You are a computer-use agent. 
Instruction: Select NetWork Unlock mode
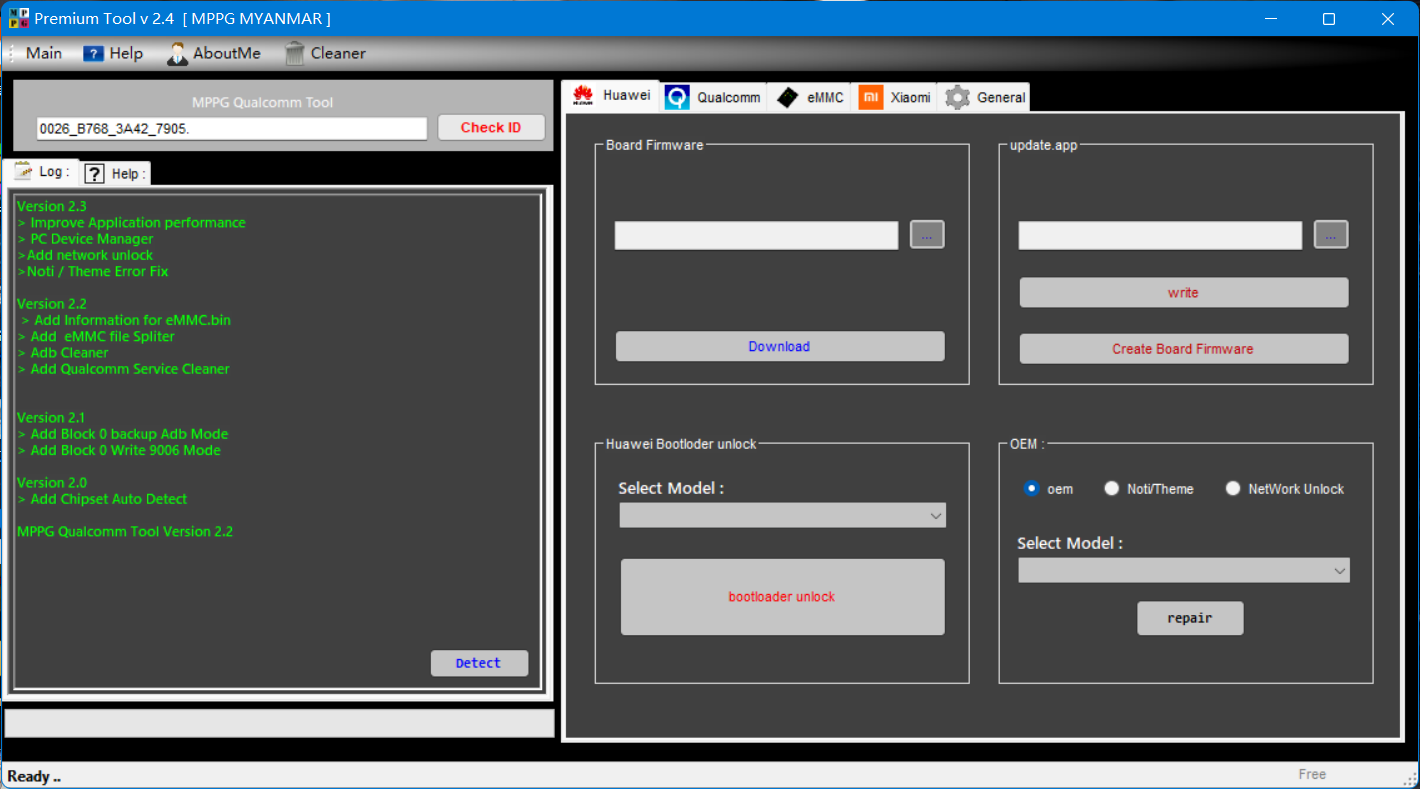[1233, 488]
